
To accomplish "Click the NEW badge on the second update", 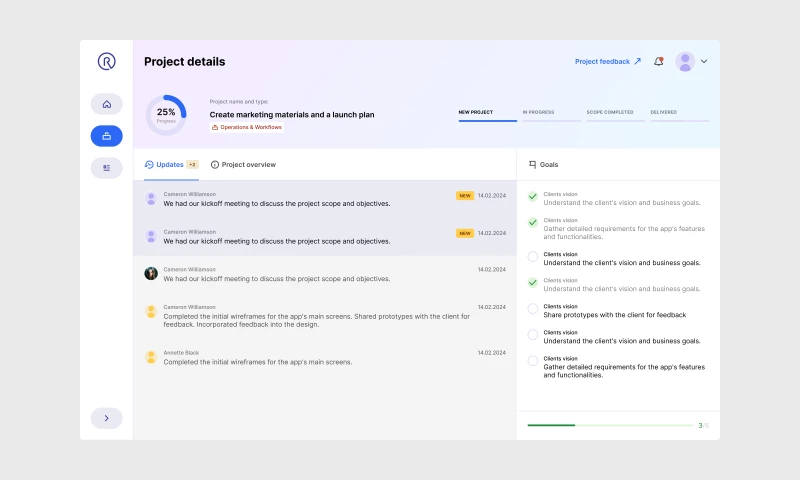I will (465, 233).
